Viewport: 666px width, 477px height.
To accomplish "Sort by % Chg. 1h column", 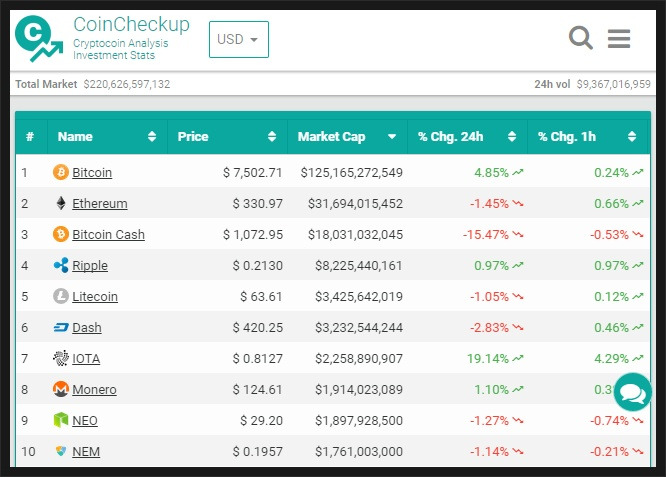I will (x=587, y=136).
